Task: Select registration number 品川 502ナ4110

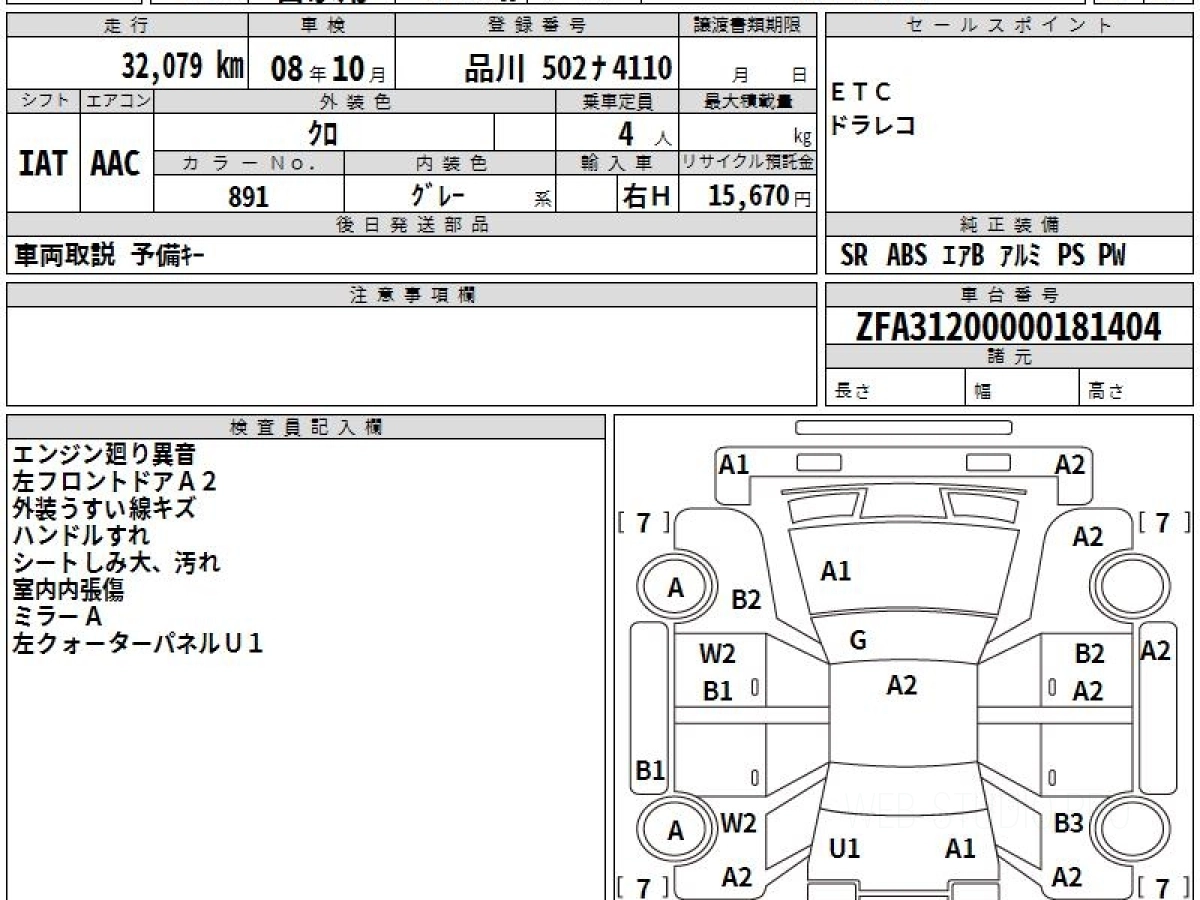Action: pyautogui.click(x=568, y=68)
